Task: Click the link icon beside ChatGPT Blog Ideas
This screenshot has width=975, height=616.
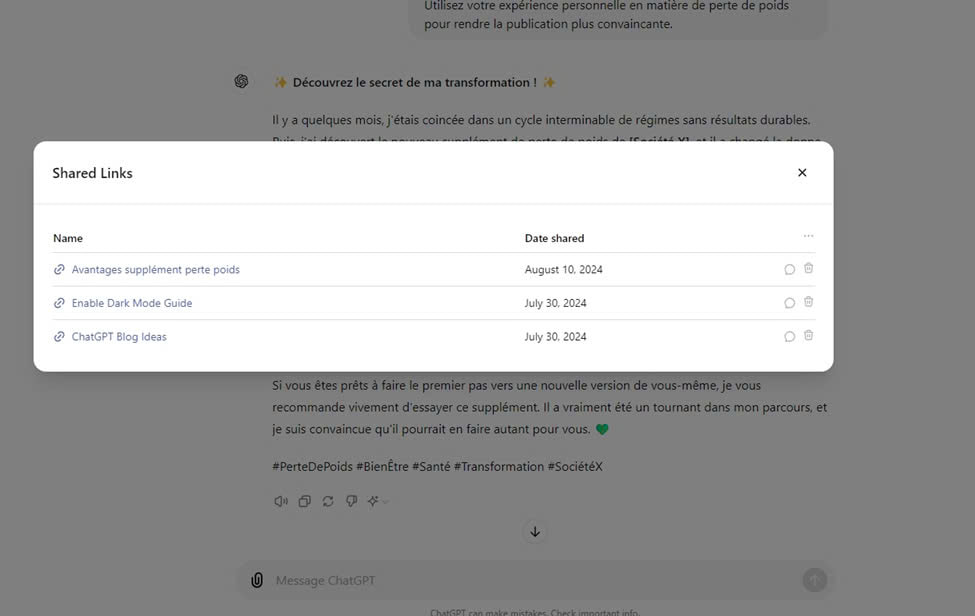Action: tap(59, 336)
